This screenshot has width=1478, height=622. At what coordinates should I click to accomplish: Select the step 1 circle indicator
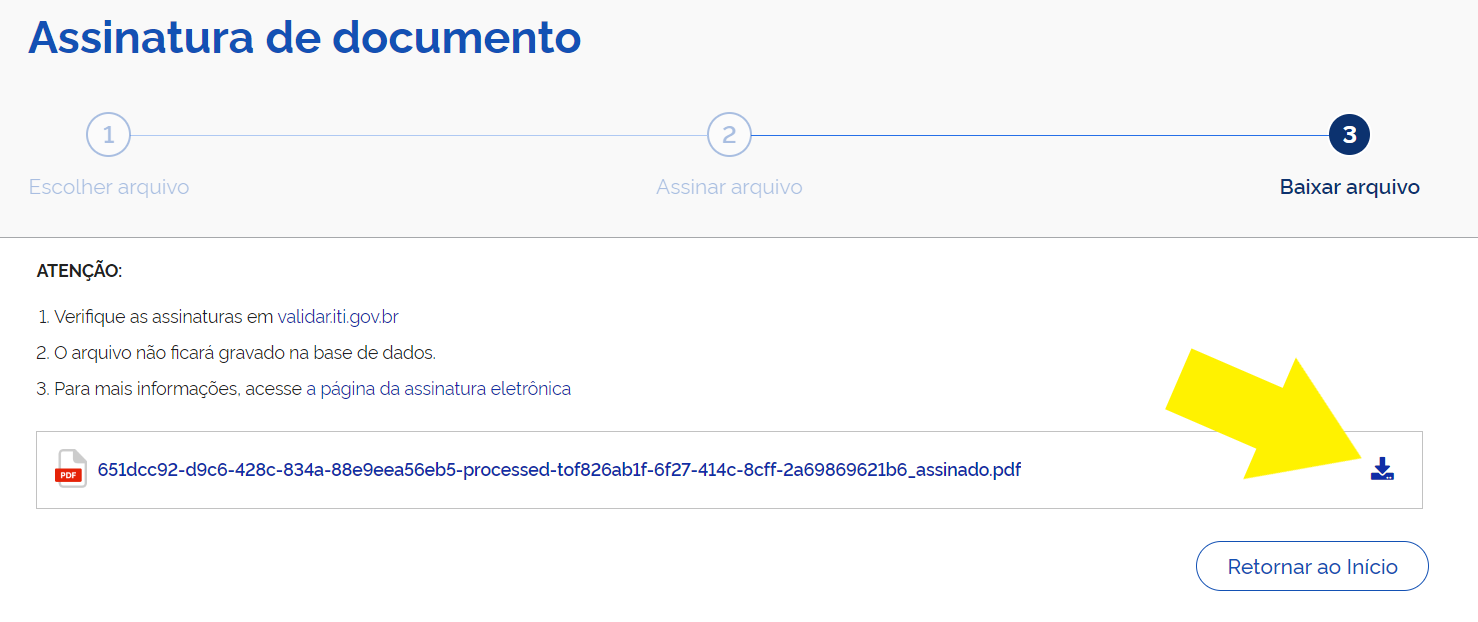(x=108, y=135)
